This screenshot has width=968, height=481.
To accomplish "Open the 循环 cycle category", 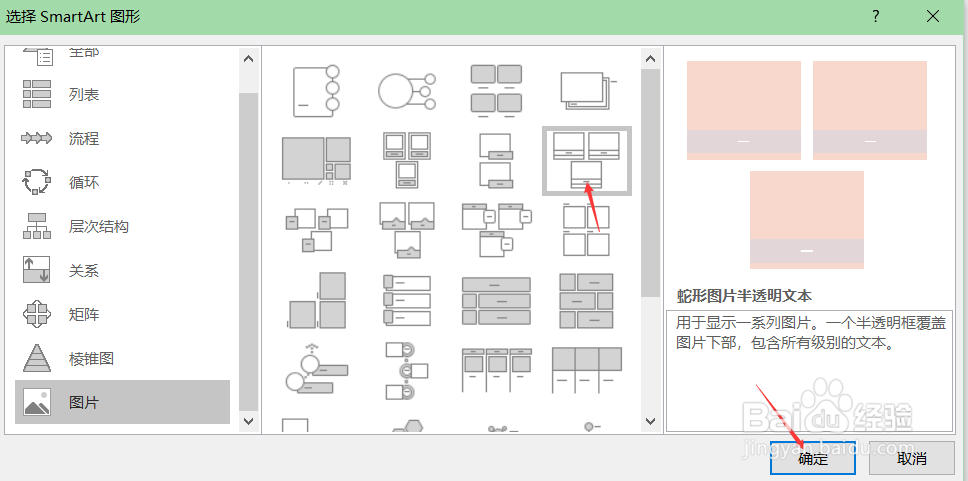I will (122, 183).
